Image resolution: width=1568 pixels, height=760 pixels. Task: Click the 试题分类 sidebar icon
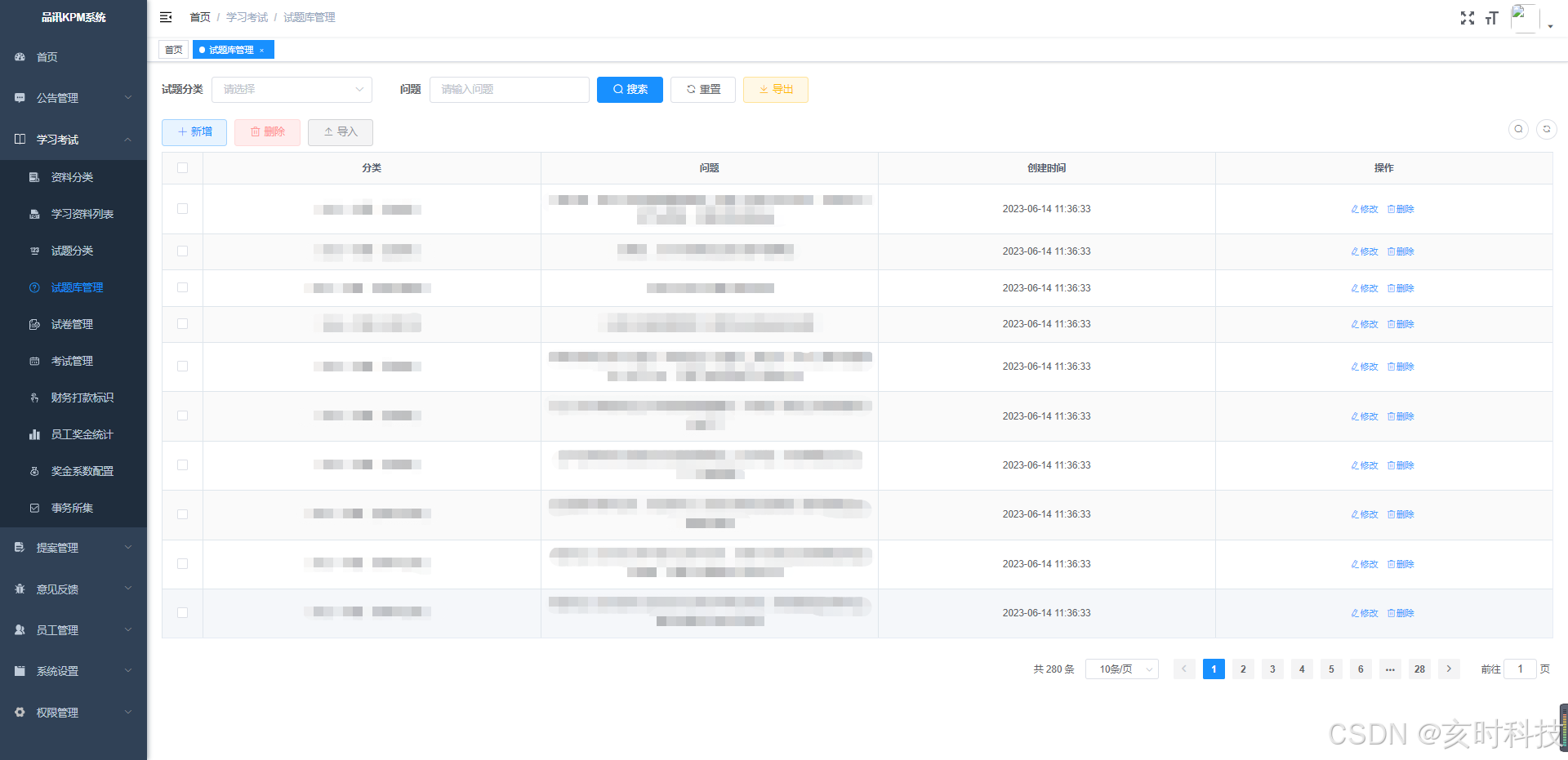click(x=34, y=251)
